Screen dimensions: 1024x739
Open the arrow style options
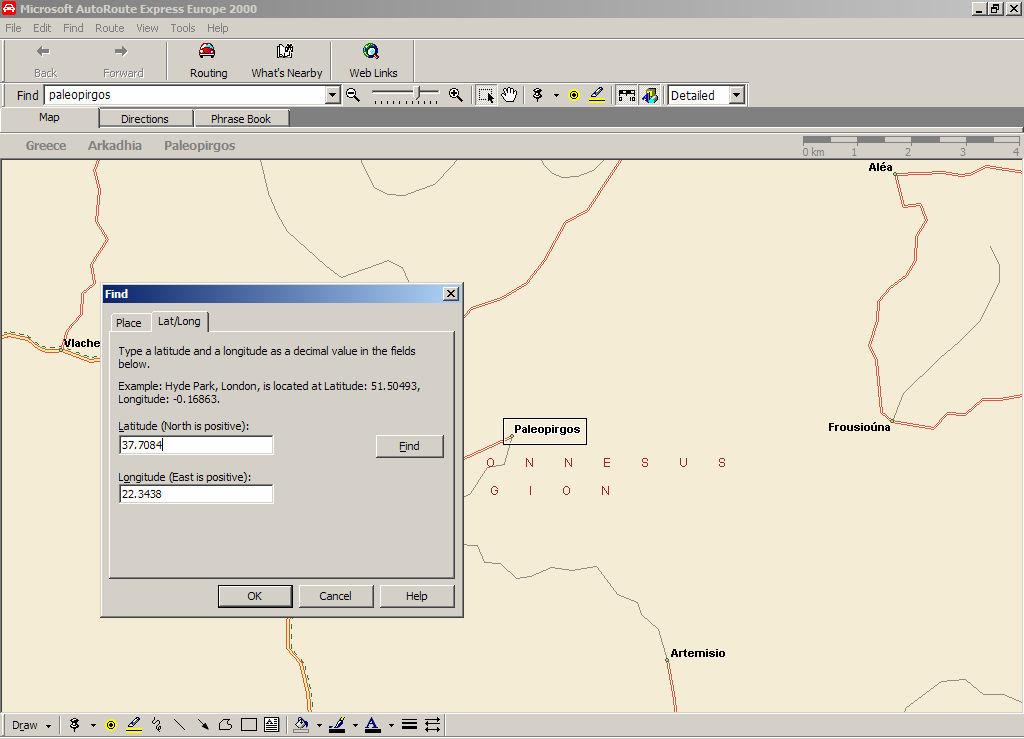432,725
